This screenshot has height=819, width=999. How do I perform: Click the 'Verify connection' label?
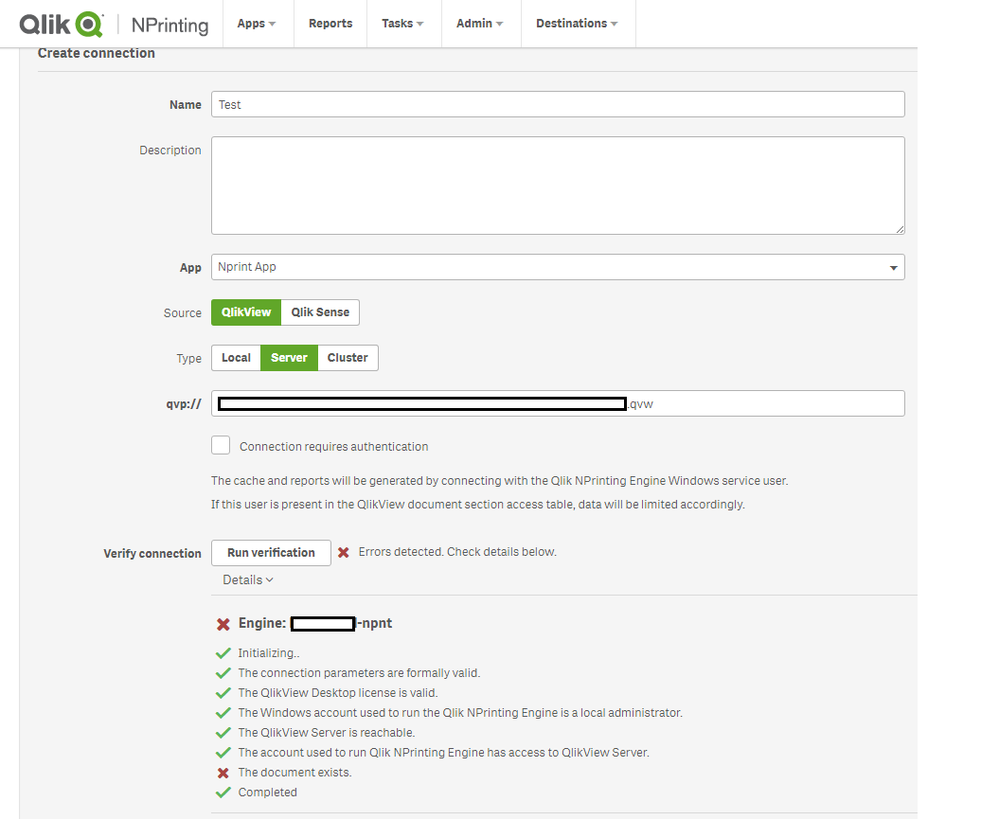pos(152,554)
